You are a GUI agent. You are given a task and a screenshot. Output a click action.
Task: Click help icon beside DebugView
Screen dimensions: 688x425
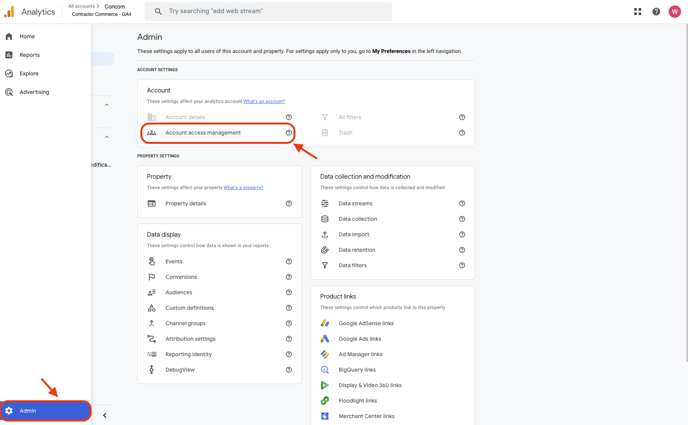pos(289,370)
